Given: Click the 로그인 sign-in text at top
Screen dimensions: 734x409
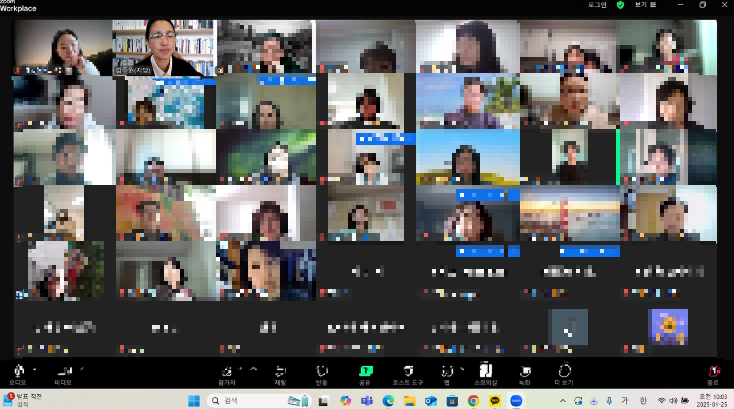Looking at the screenshot, I should 597,5.
